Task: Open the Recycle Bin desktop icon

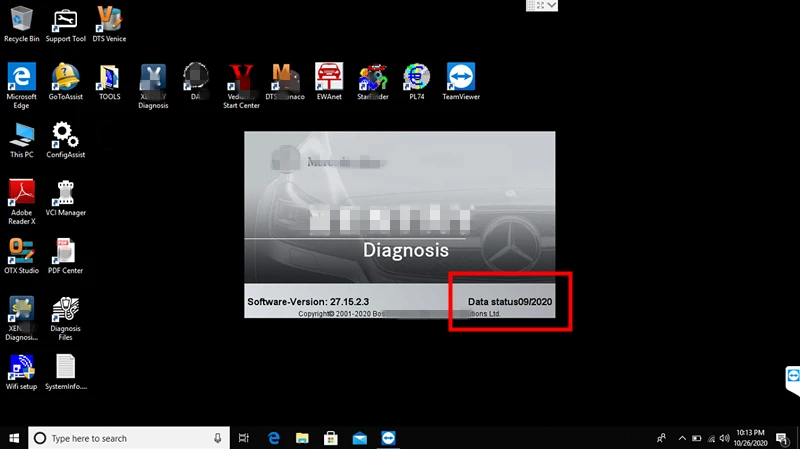Action: coord(21,23)
